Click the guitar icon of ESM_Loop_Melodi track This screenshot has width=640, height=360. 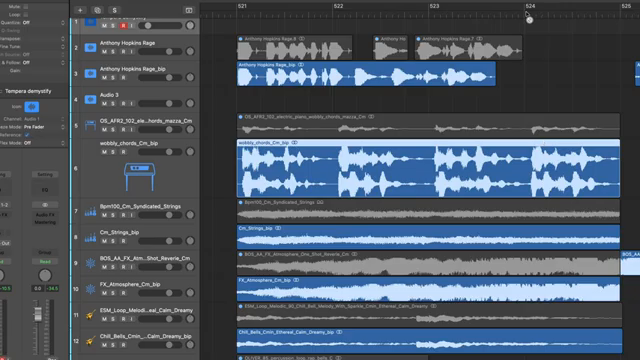[90, 315]
